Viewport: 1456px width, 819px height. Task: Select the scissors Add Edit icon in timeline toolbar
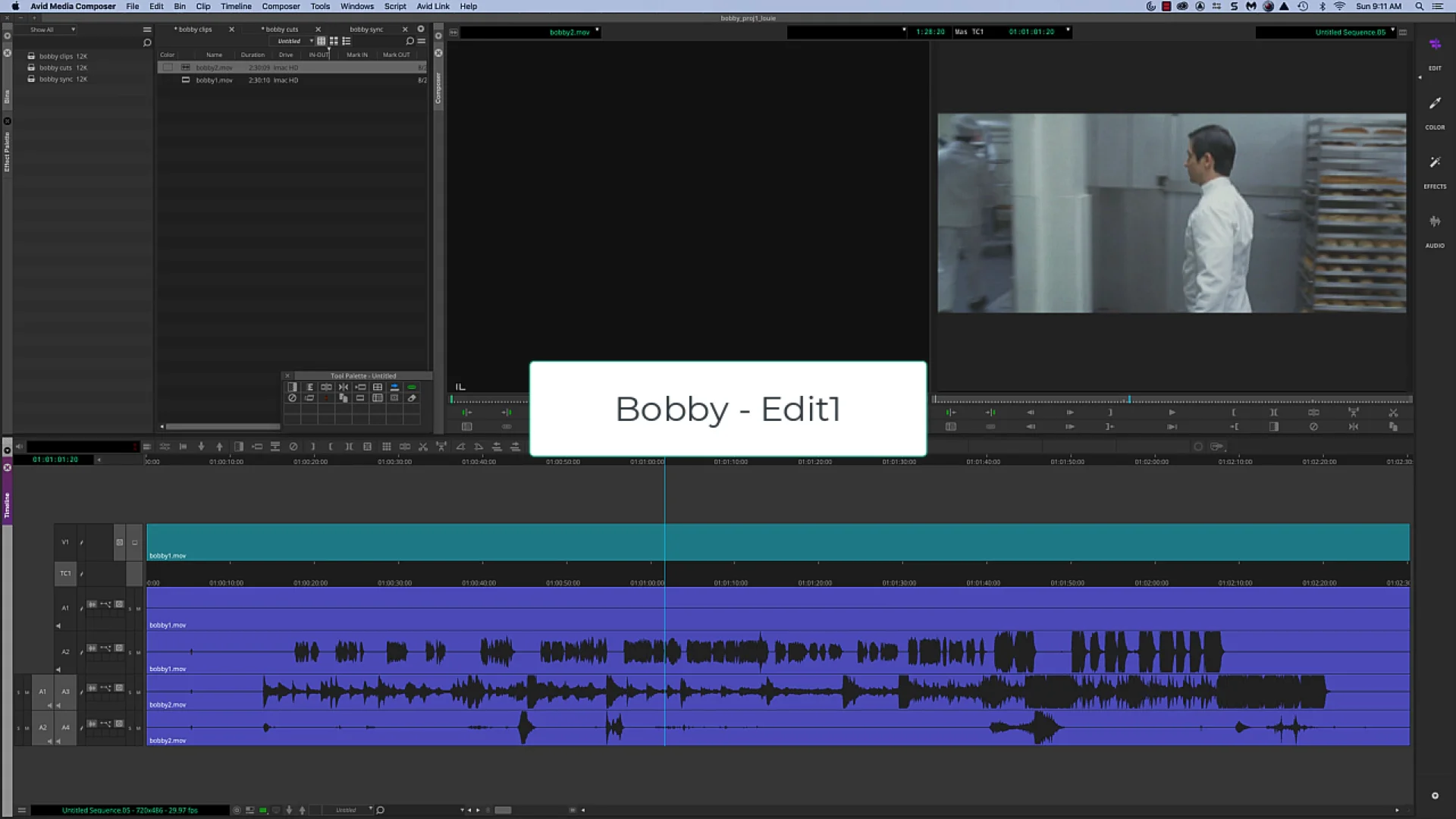[x=422, y=447]
